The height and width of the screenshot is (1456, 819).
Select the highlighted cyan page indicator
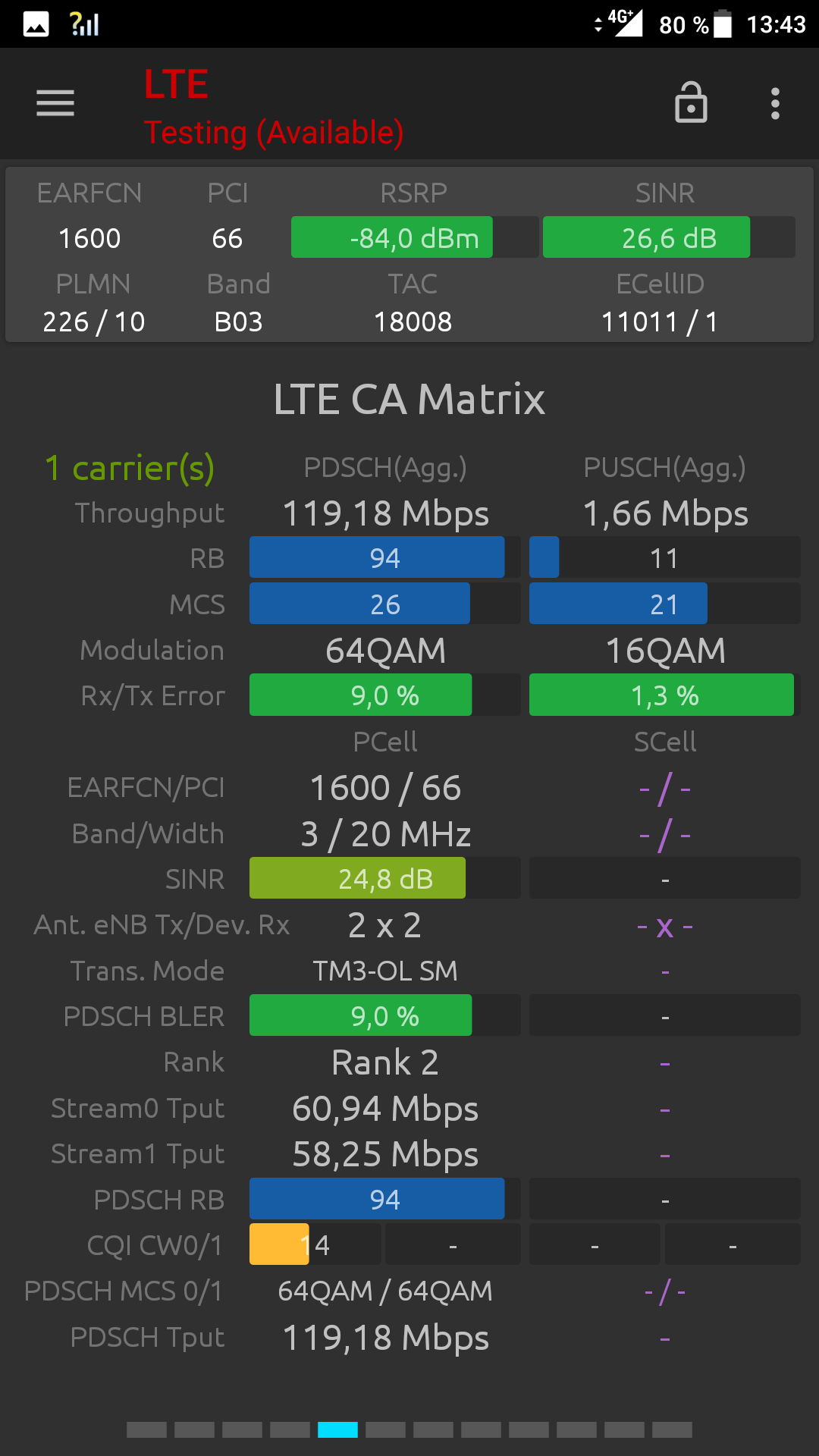point(337,1429)
